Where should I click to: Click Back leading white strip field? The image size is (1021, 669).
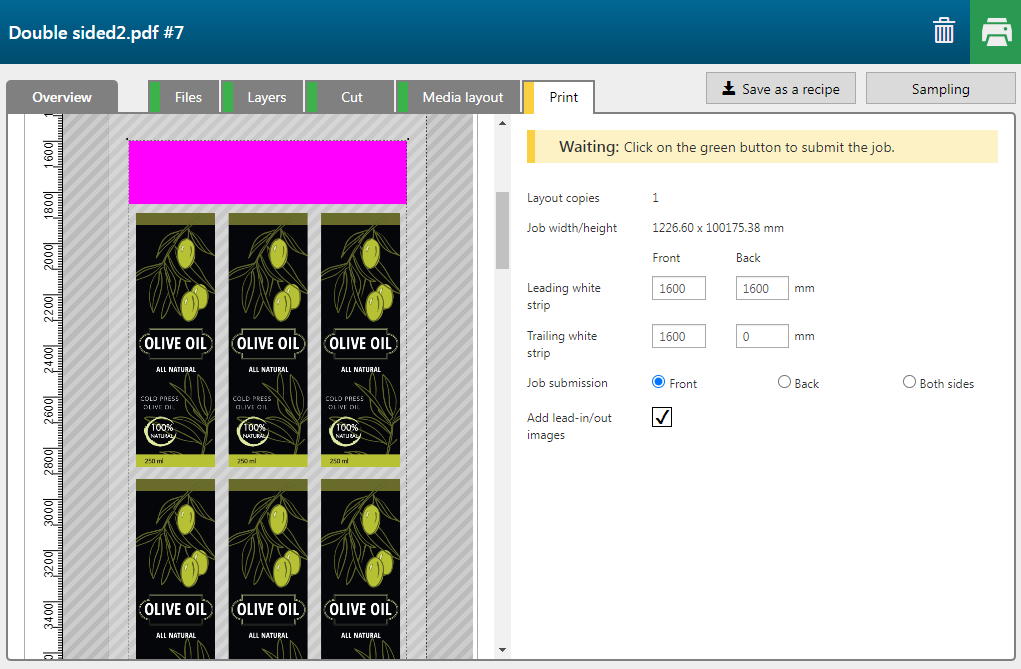[762, 288]
